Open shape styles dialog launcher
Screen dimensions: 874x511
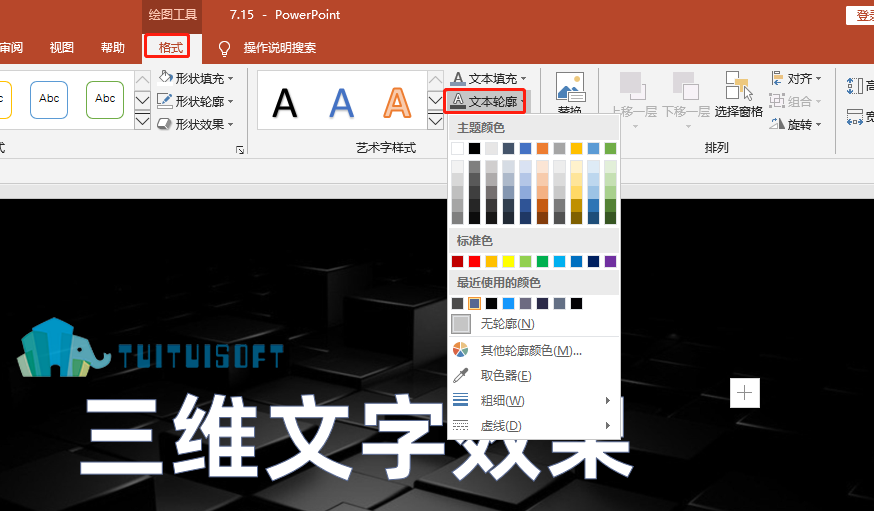click(240, 150)
